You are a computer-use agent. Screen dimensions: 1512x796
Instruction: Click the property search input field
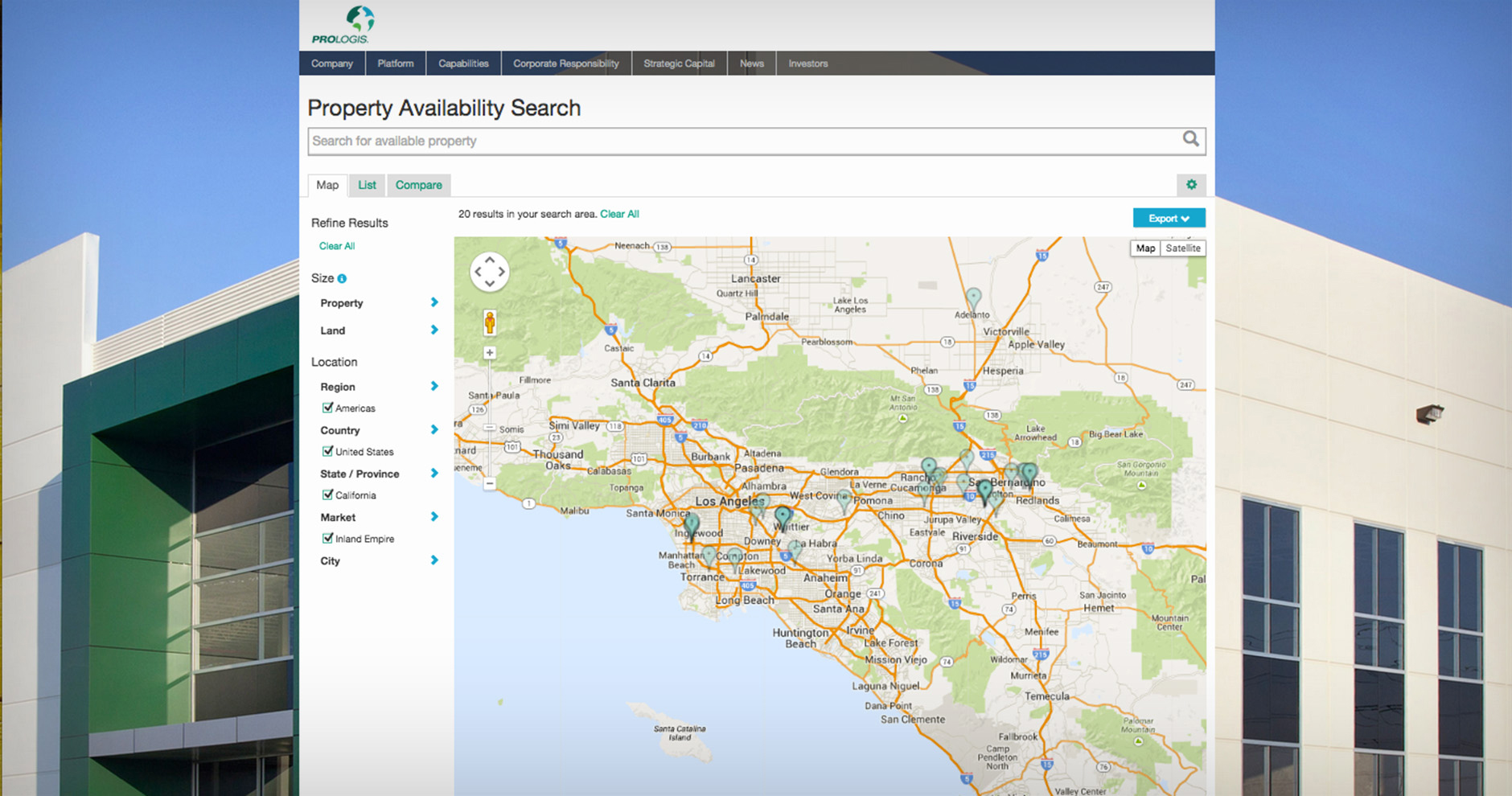coord(740,141)
